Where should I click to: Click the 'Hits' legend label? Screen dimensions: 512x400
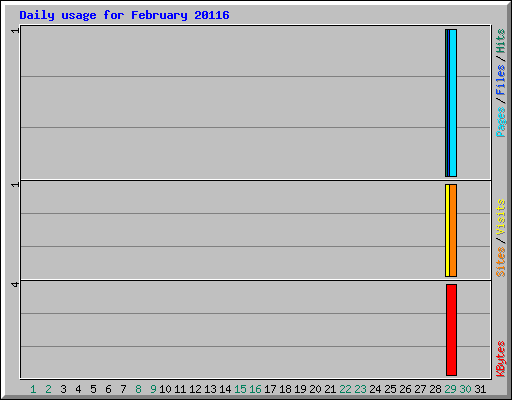pos(501,41)
